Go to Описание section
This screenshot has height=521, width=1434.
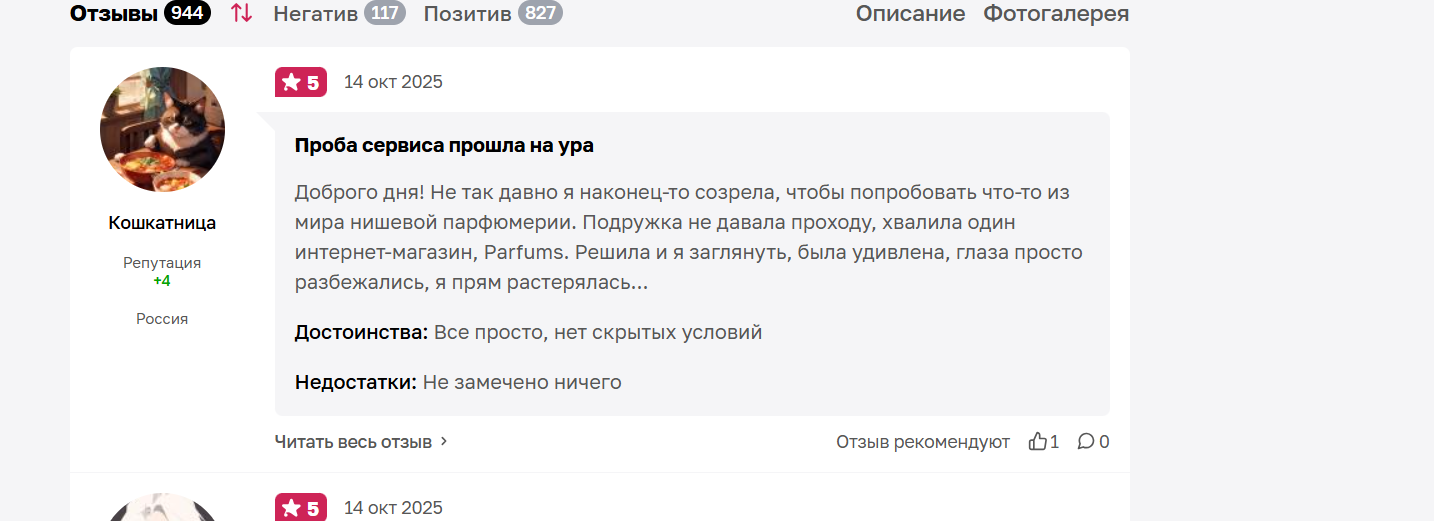tap(910, 13)
